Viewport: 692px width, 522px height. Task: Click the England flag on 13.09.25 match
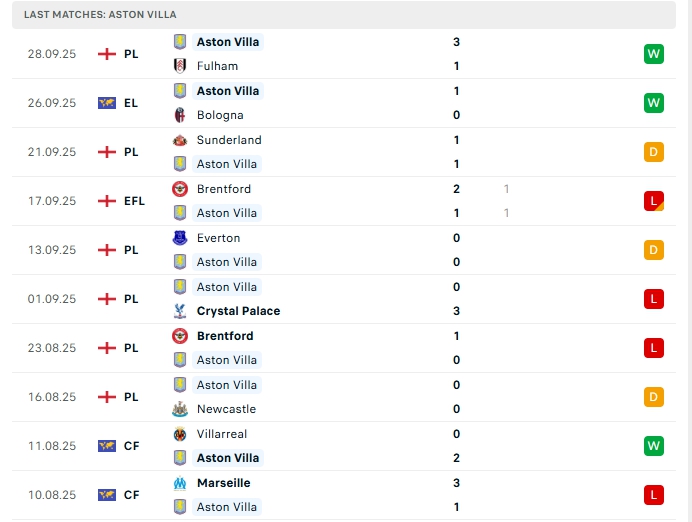point(107,250)
